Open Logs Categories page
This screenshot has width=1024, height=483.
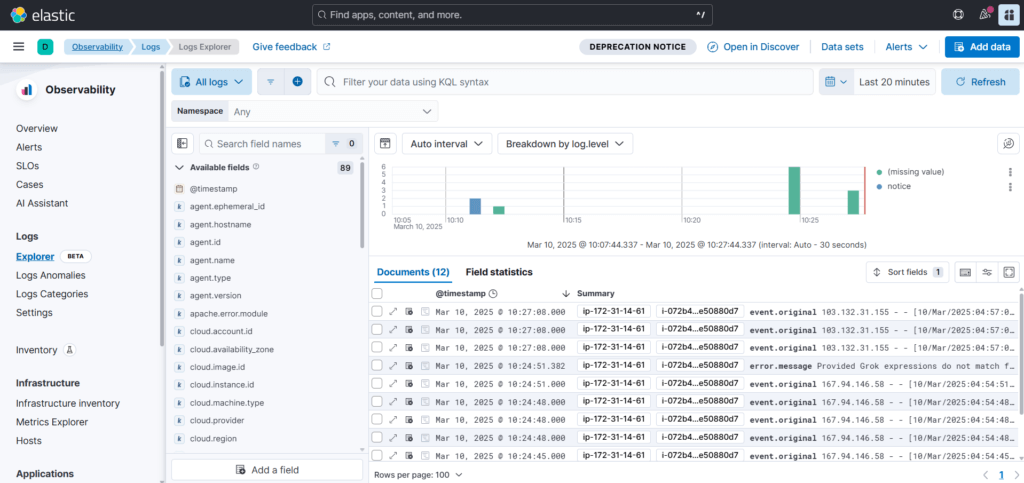(52, 294)
